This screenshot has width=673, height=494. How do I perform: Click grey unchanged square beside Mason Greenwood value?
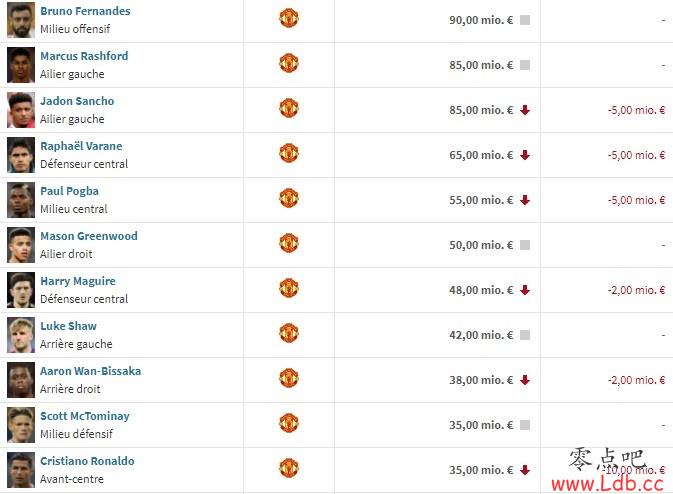[x=525, y=245]
